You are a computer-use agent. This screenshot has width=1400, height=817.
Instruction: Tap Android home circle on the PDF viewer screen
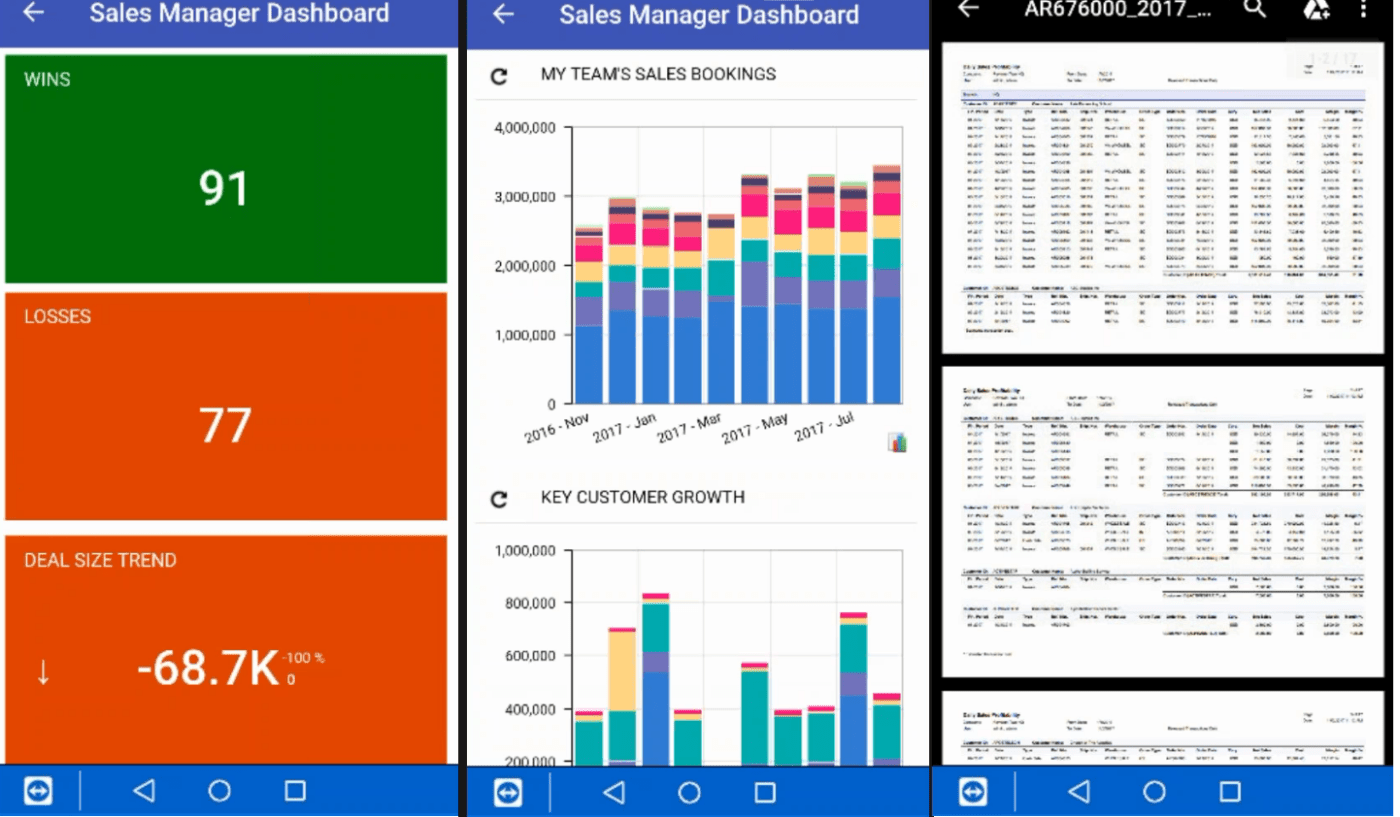[x=1154, y=792]
